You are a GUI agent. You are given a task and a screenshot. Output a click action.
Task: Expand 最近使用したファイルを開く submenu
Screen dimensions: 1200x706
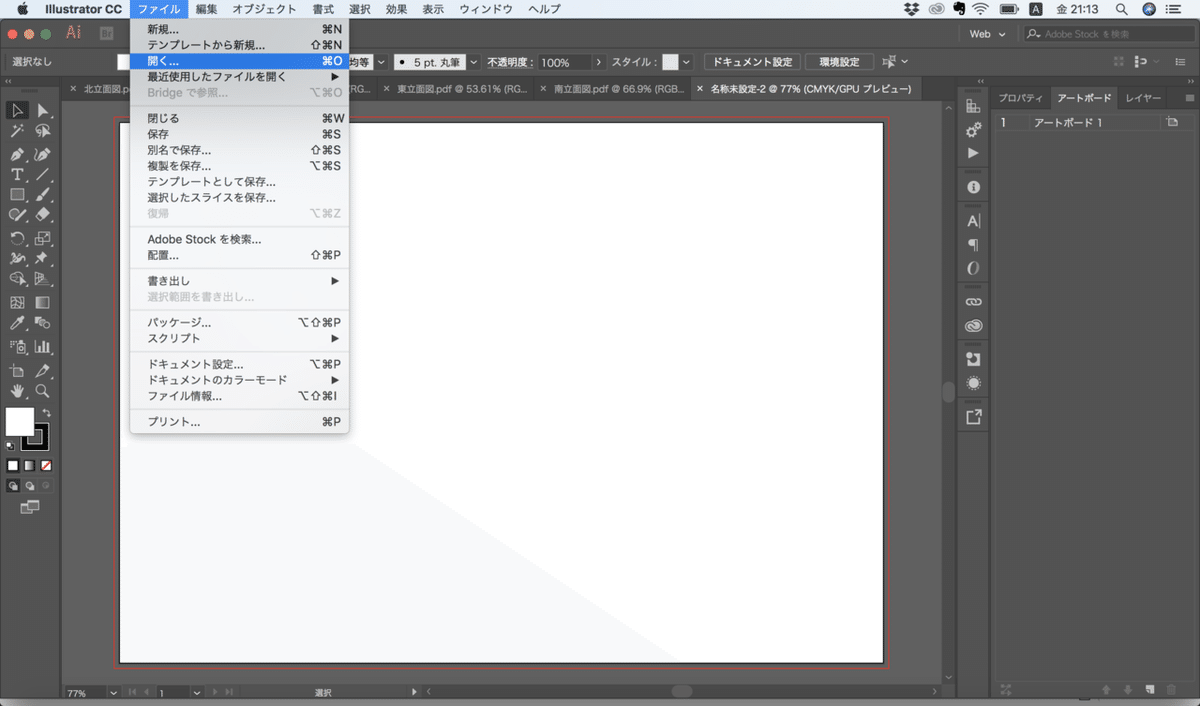(x=239, y=77)
